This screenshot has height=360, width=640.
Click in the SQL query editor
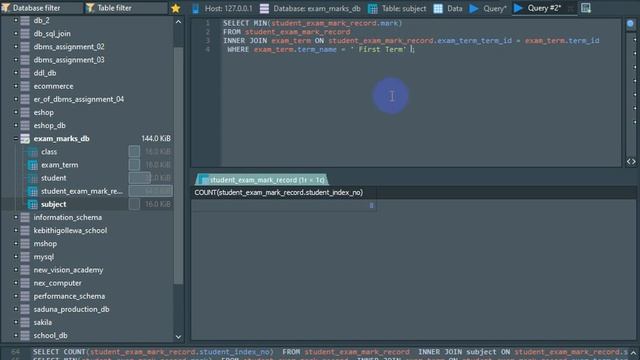click(420, 92)
